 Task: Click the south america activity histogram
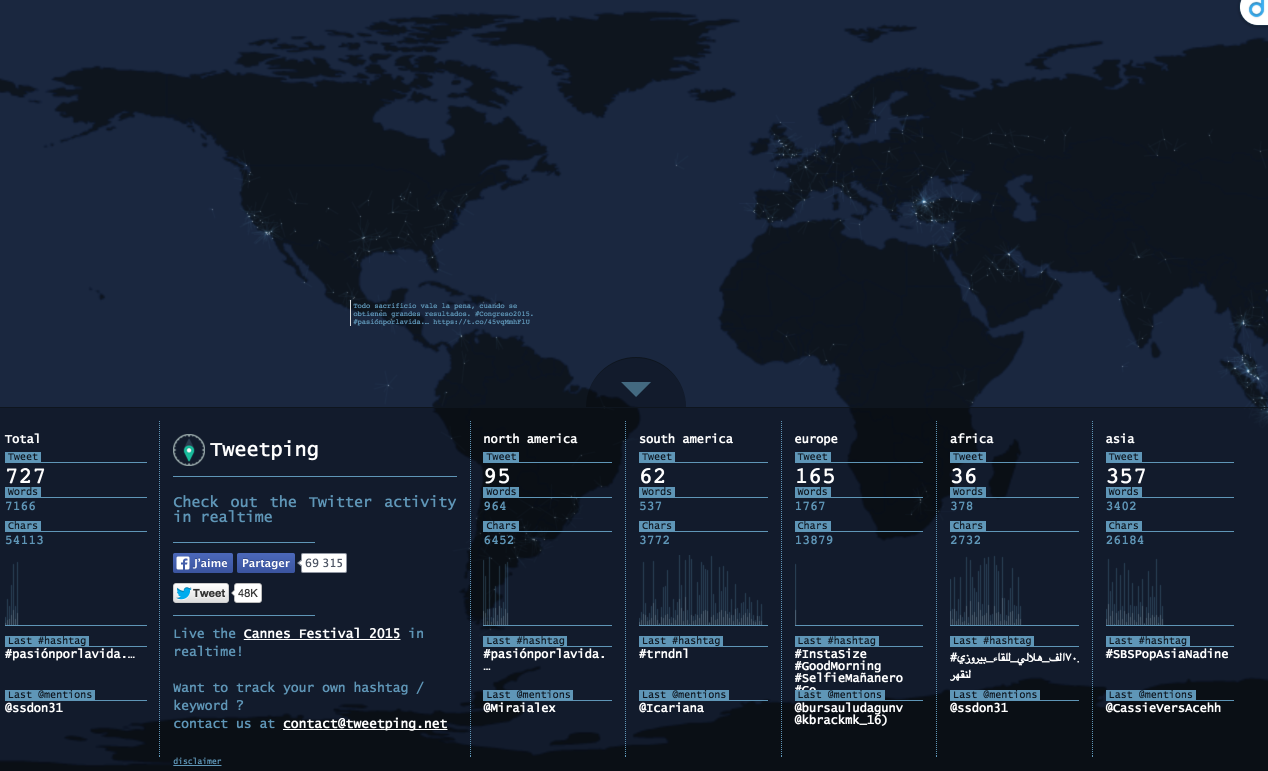[703, 591]
